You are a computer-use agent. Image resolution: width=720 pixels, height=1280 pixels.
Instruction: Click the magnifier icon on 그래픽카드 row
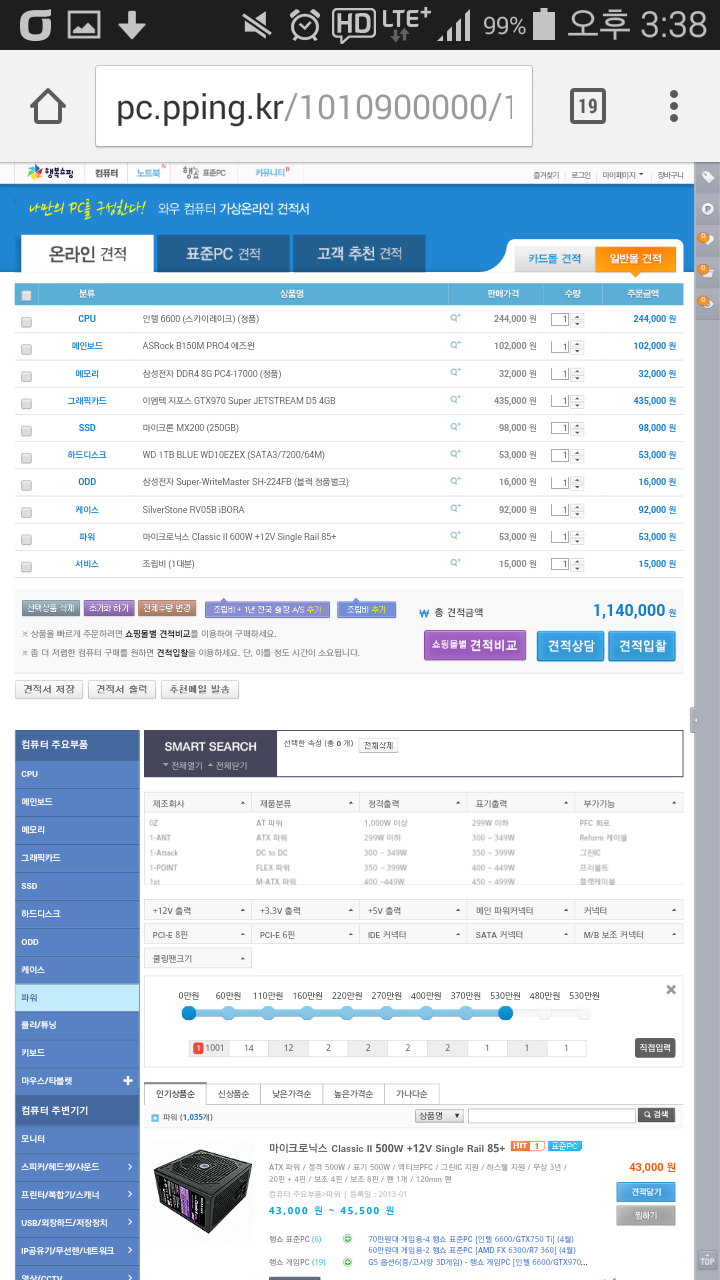pyautogui.click(x=456, y=399)
